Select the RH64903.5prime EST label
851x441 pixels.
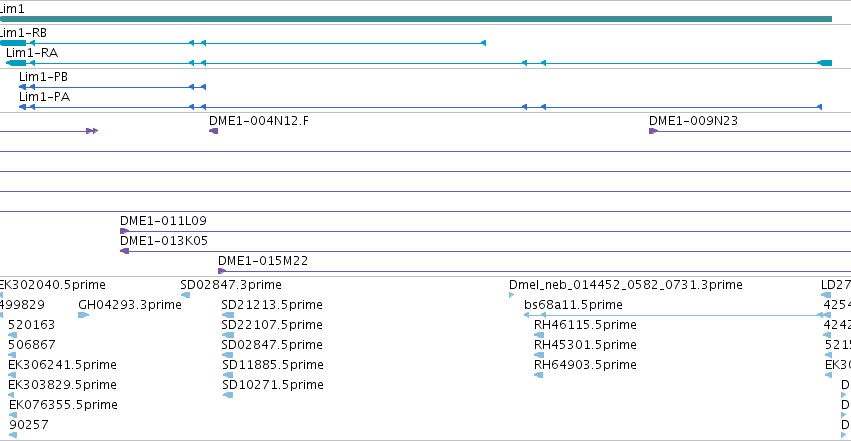coord(585,365)
